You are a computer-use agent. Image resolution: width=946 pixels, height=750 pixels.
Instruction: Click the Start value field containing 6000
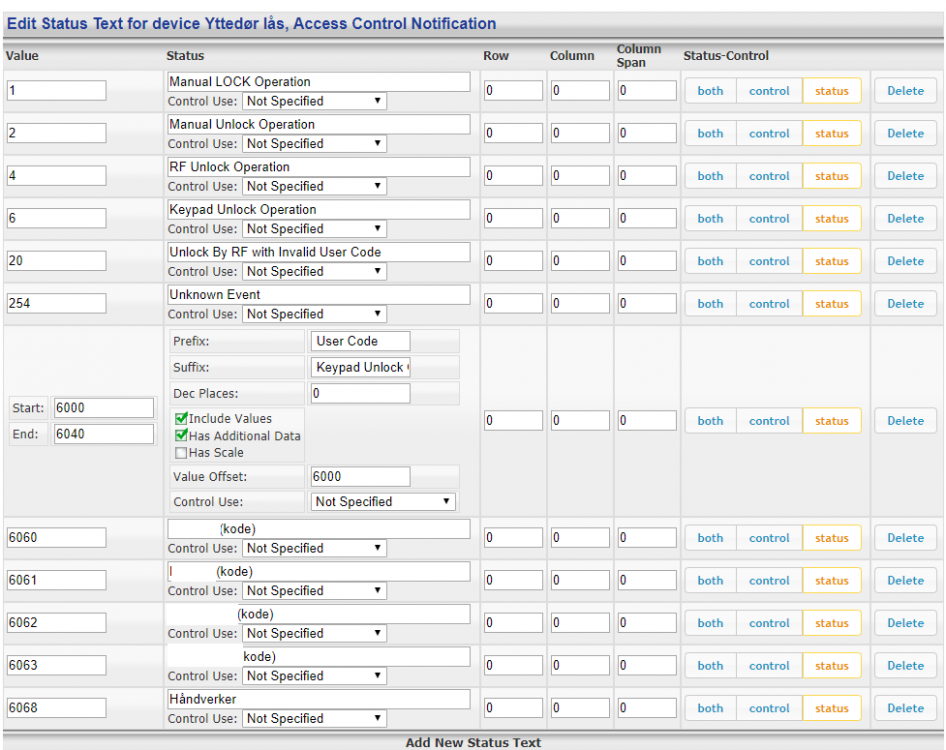(x=104, y=408)
